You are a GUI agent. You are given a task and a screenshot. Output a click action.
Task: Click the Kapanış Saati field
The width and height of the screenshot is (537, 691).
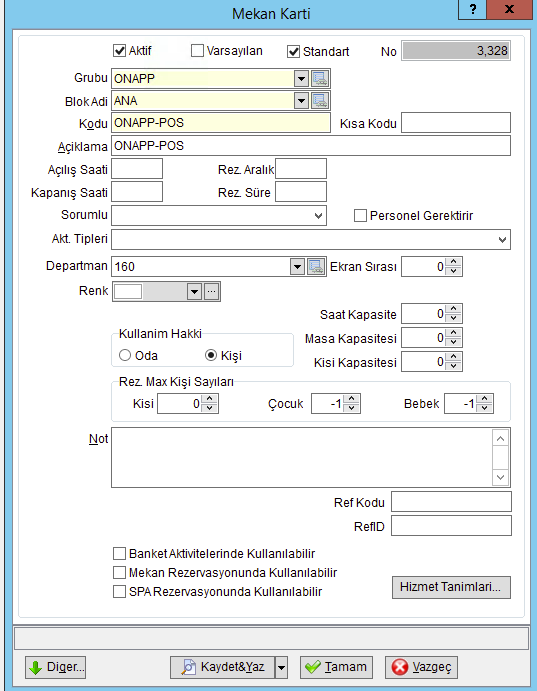coord(137,192)
